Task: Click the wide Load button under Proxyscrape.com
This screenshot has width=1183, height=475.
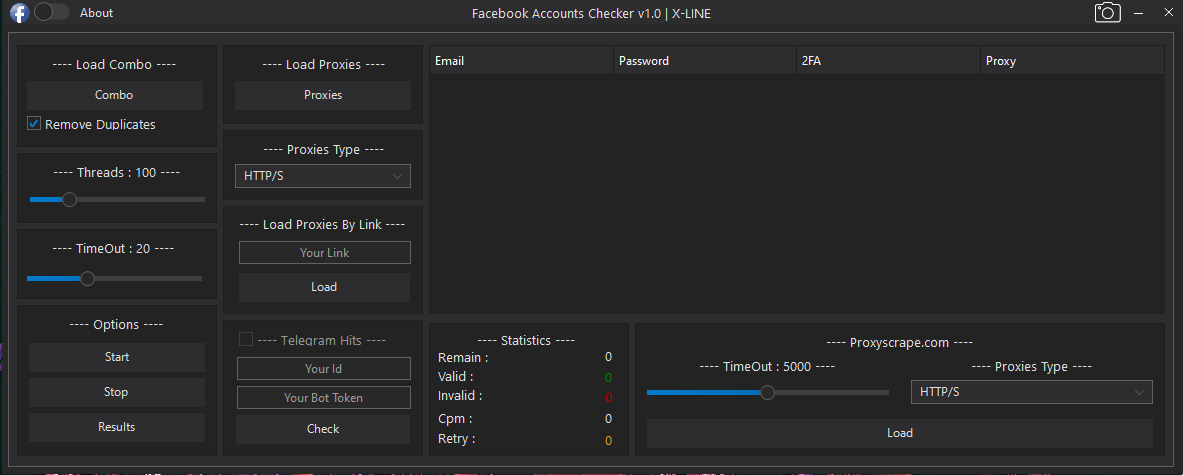Action: [x=899, y=434]
